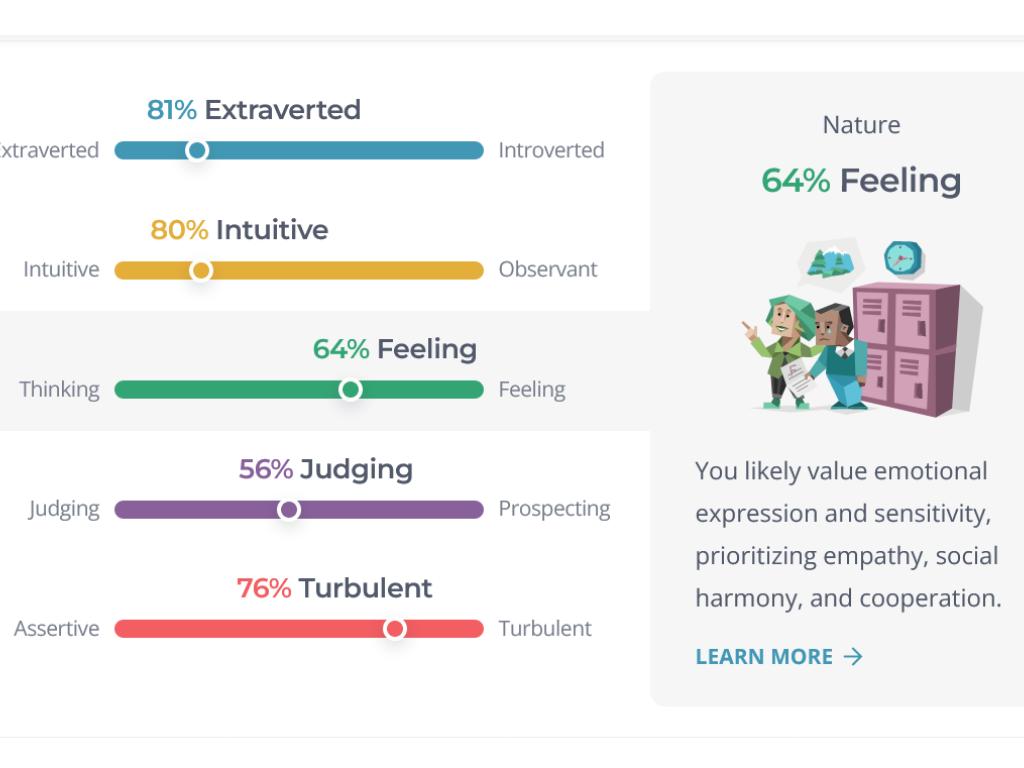Select the 81% Extraverted trait heading
The image size is (1024, 768).
[254, 110]
